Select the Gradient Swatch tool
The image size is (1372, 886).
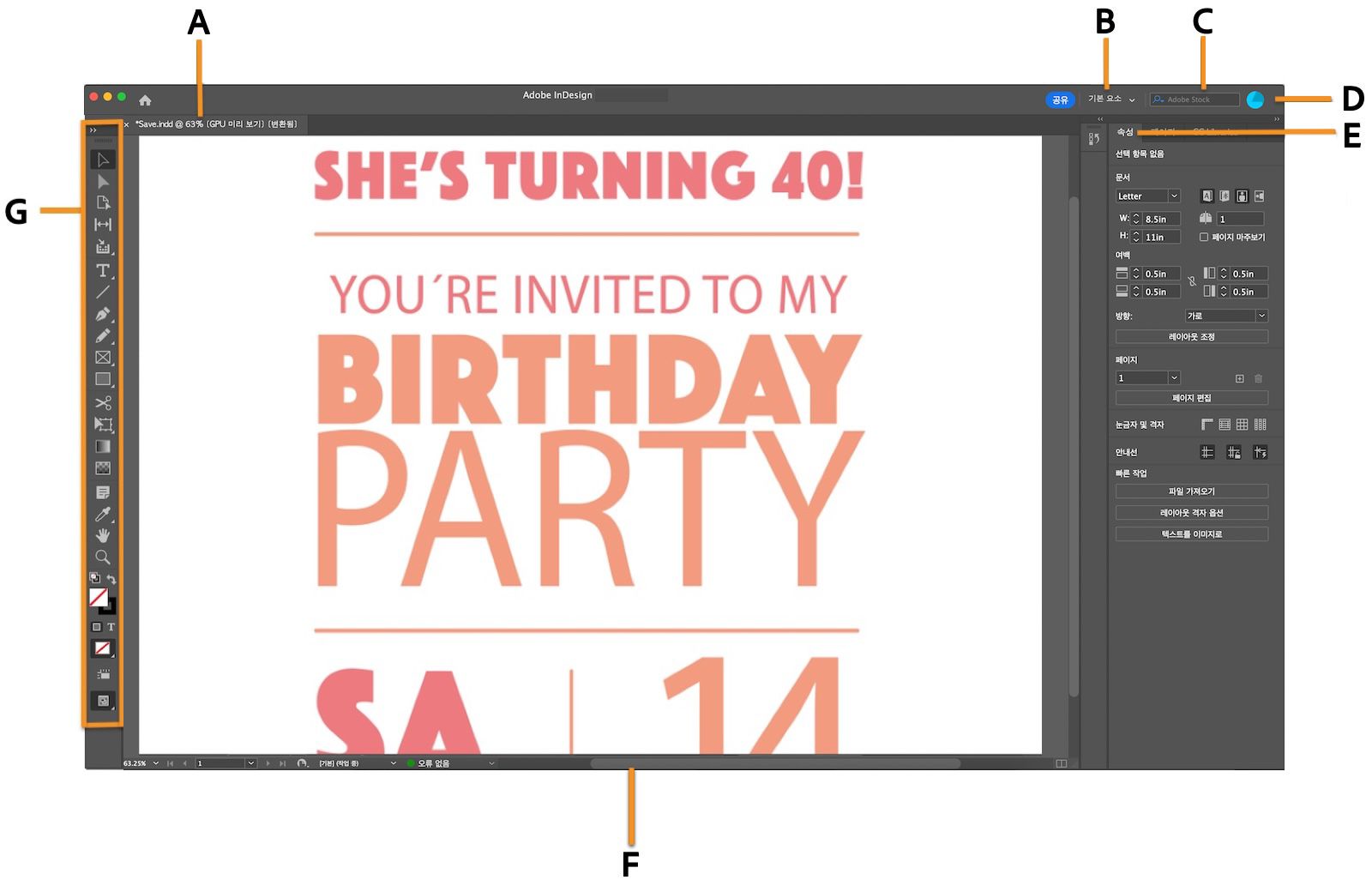click(103, 446)
